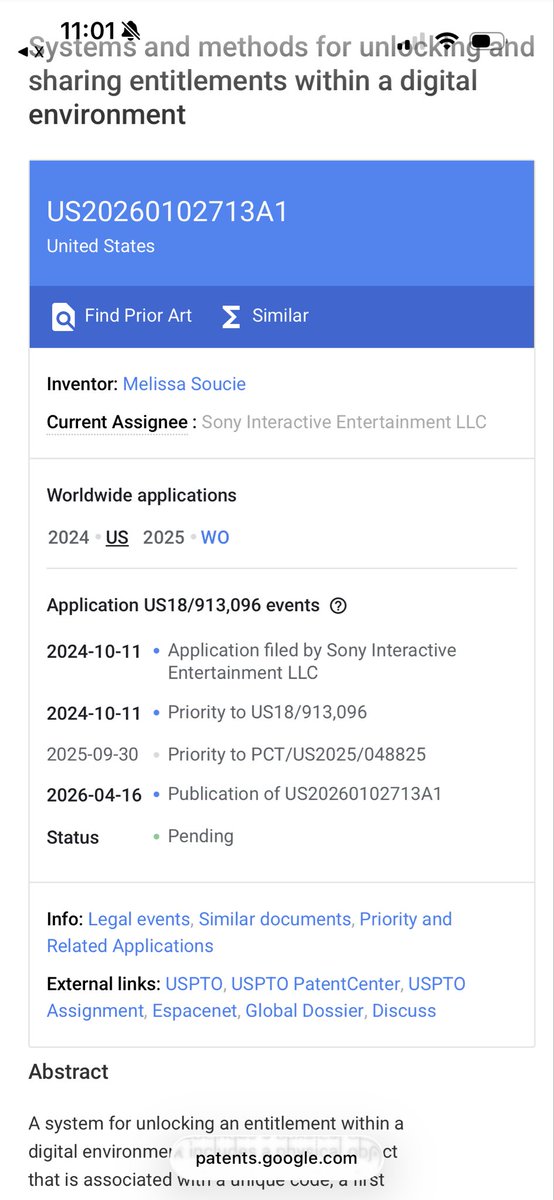Open Priority and Related Applications link

click(x=249, y=932)
